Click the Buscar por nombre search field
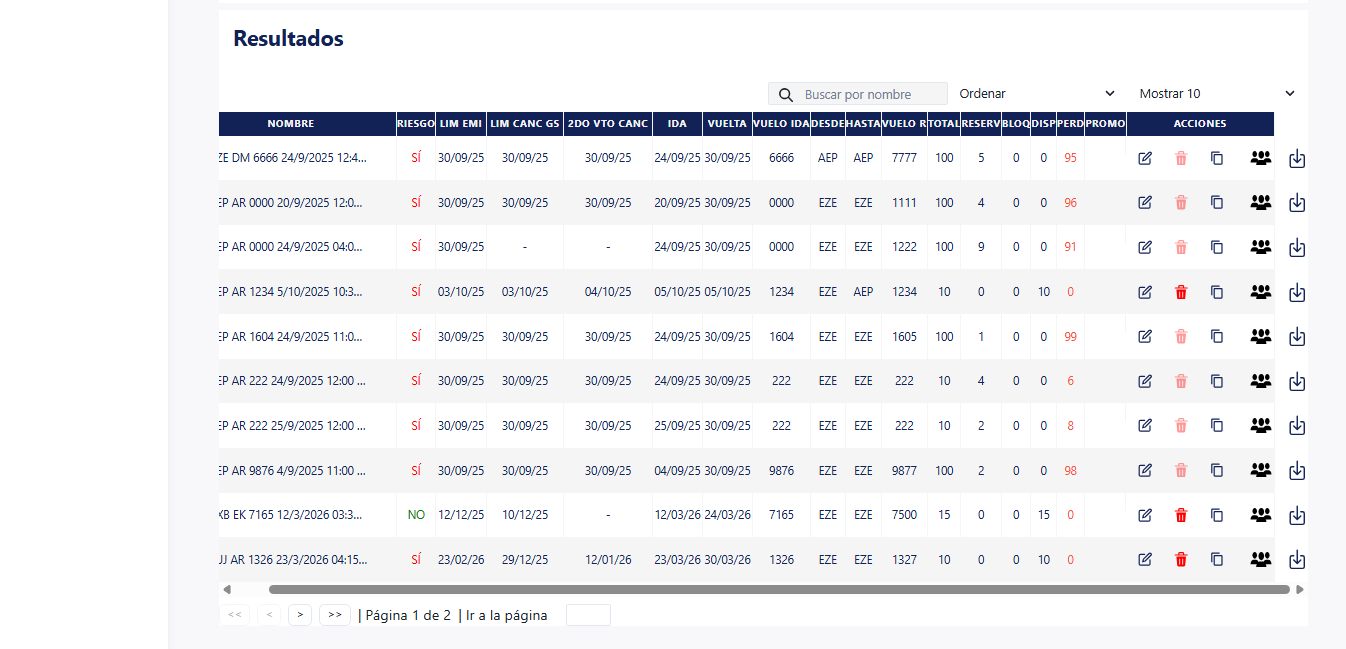Screen dimensions: 1346x649 858,94
